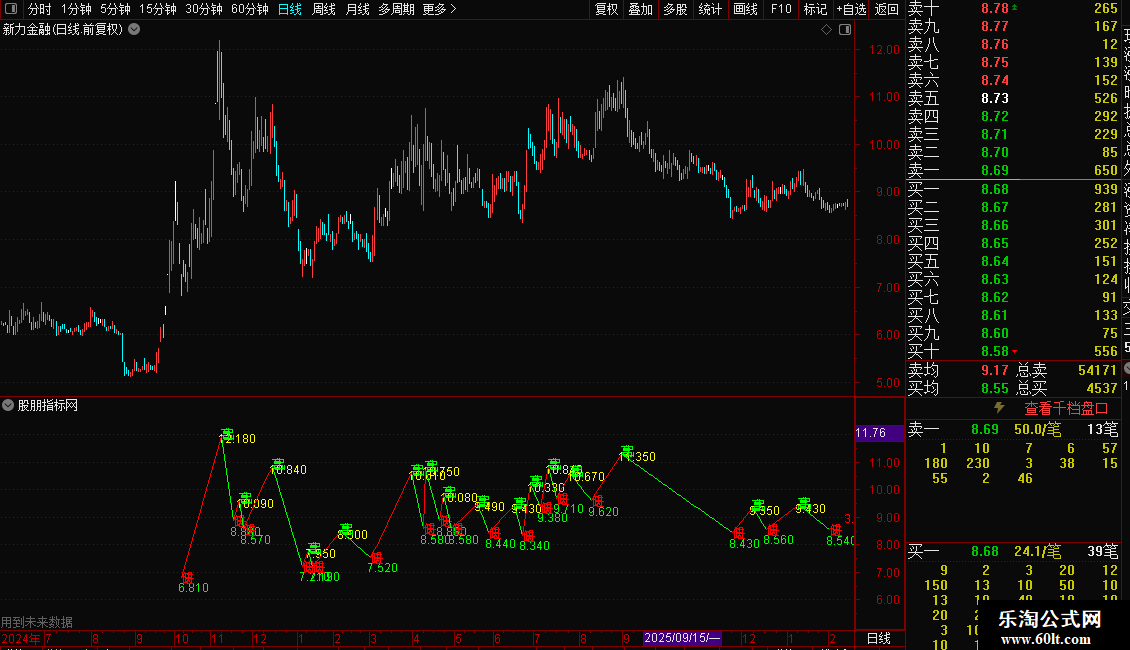
Task: Switch to 分时 intraday view
Action: point(40,9)
